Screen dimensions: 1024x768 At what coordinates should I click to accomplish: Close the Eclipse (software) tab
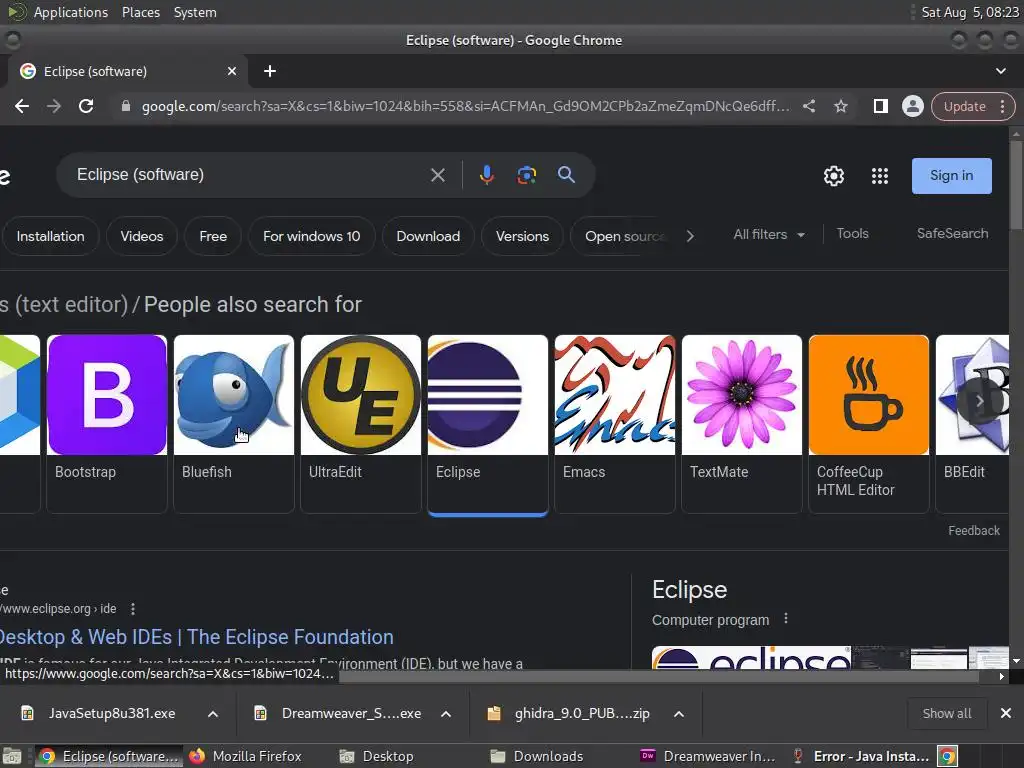click(232, 71)
